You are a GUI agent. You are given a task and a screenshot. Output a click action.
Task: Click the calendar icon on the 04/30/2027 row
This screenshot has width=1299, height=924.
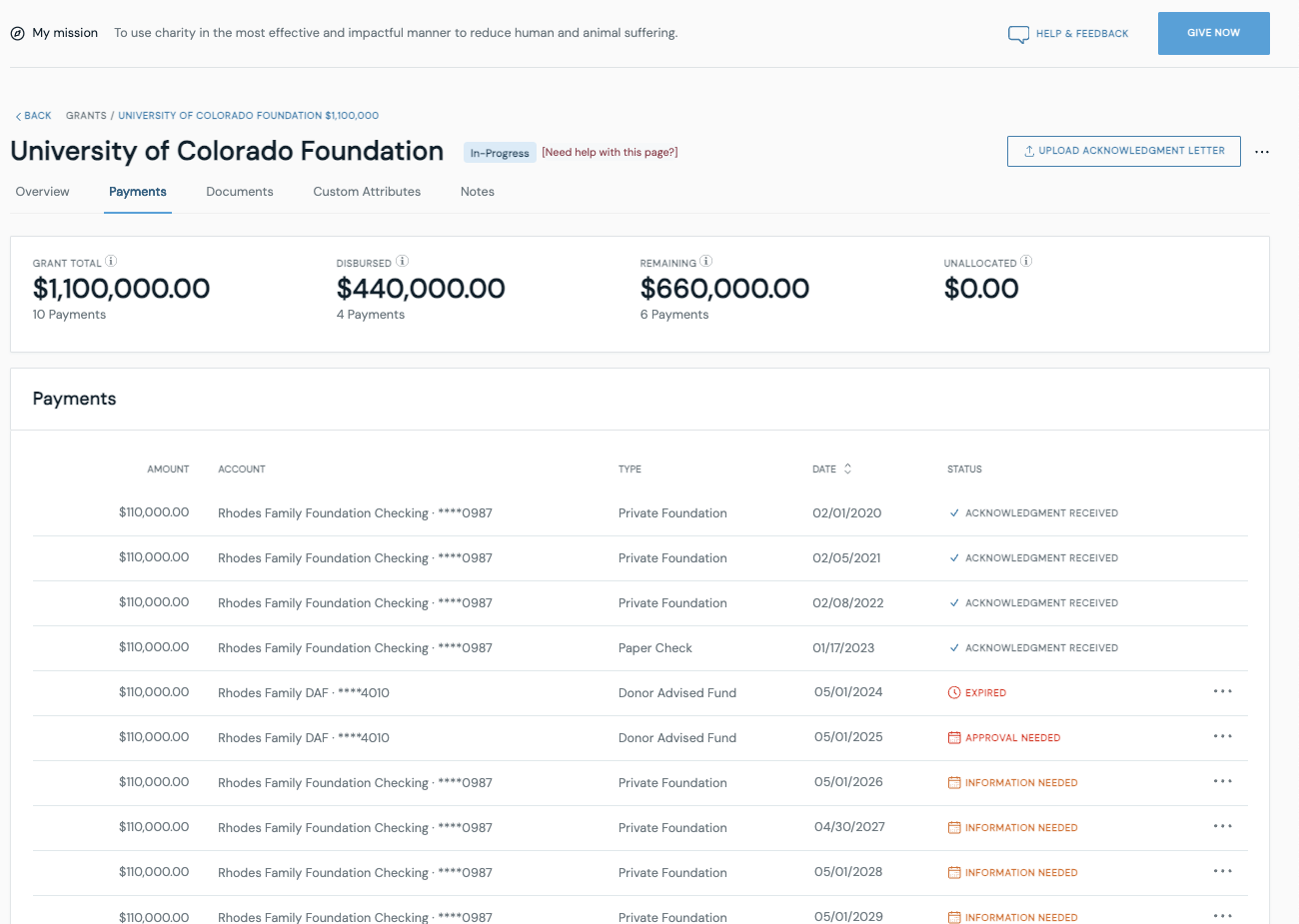click(954, 827)
